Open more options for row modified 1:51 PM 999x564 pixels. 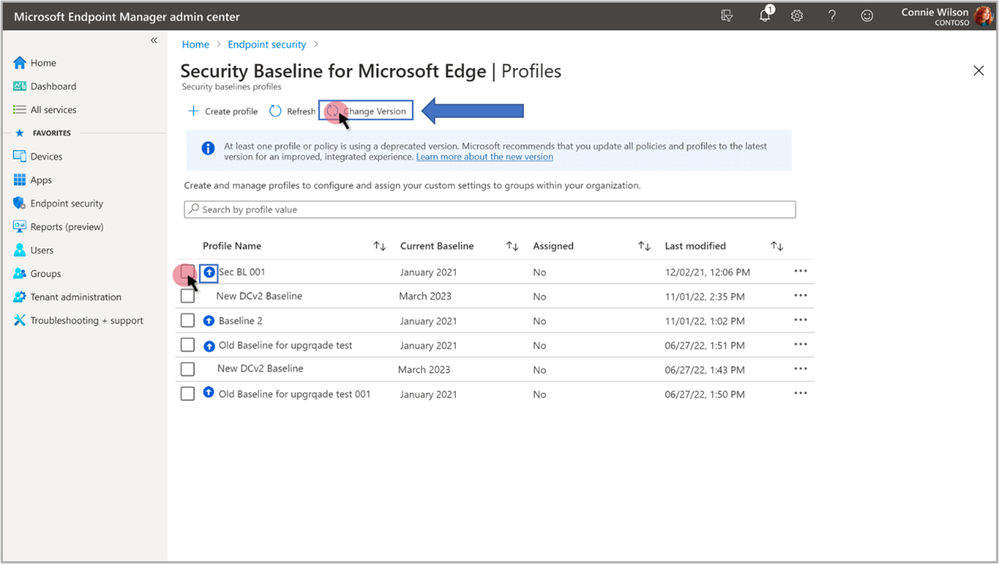(801, 344)
